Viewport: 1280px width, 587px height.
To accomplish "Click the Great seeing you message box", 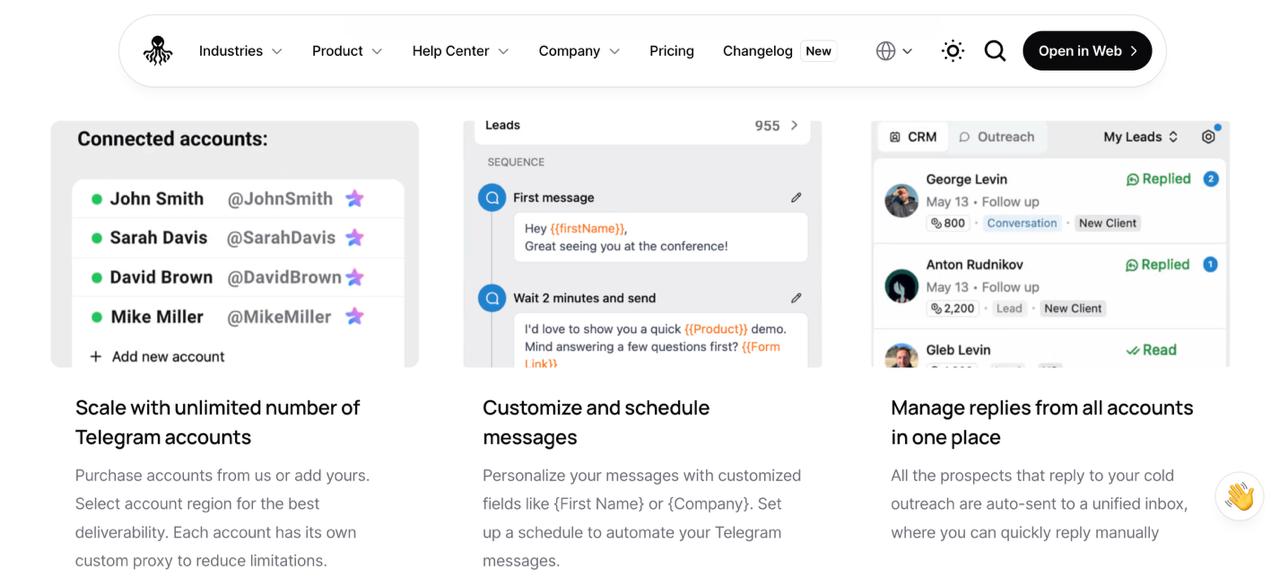I will pyautogui.click(x=660, y=238).
